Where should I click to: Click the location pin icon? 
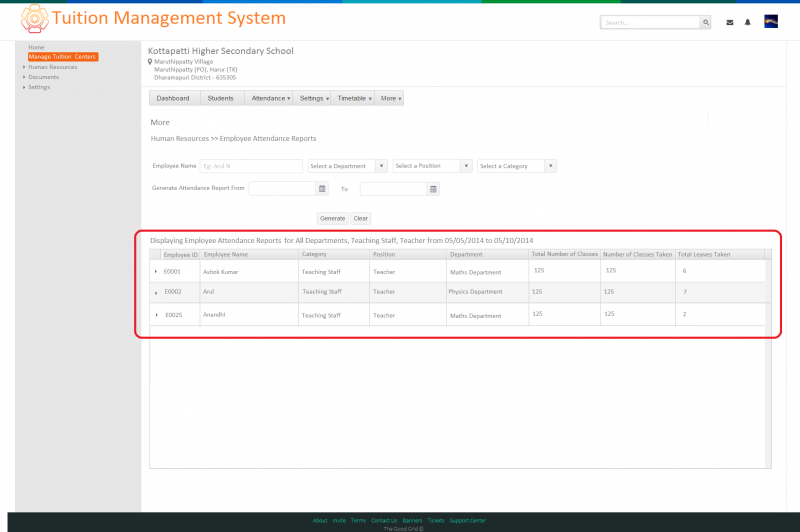point(150,62)
